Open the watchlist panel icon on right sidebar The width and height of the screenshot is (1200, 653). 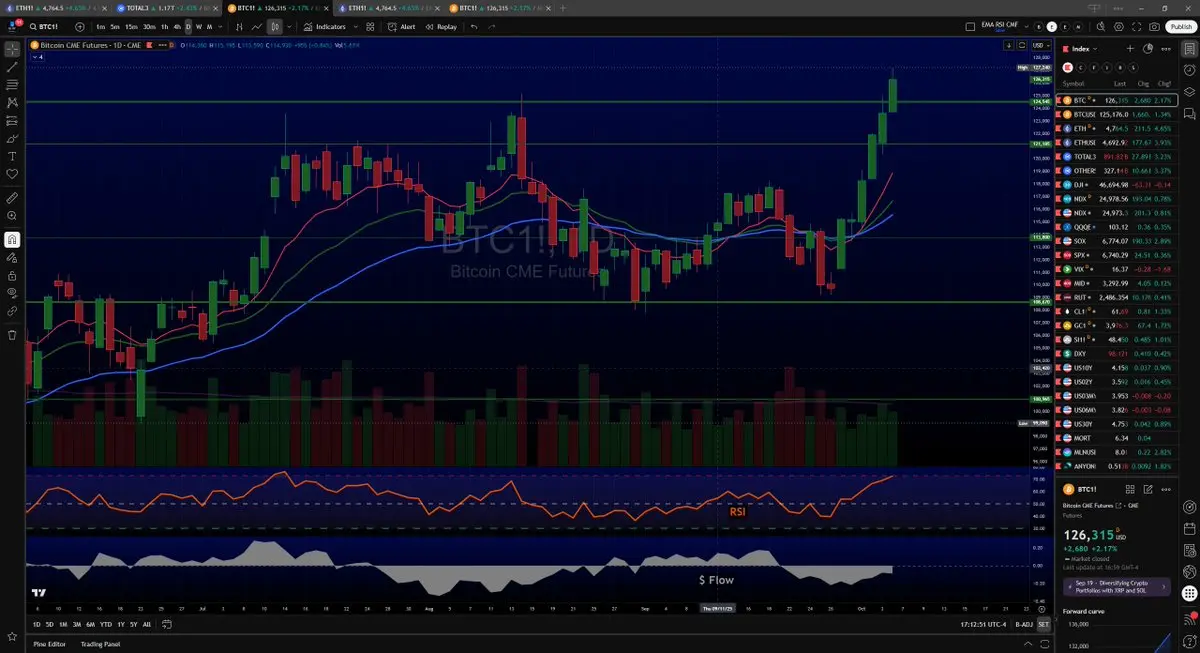click(x=1189, y=48)
